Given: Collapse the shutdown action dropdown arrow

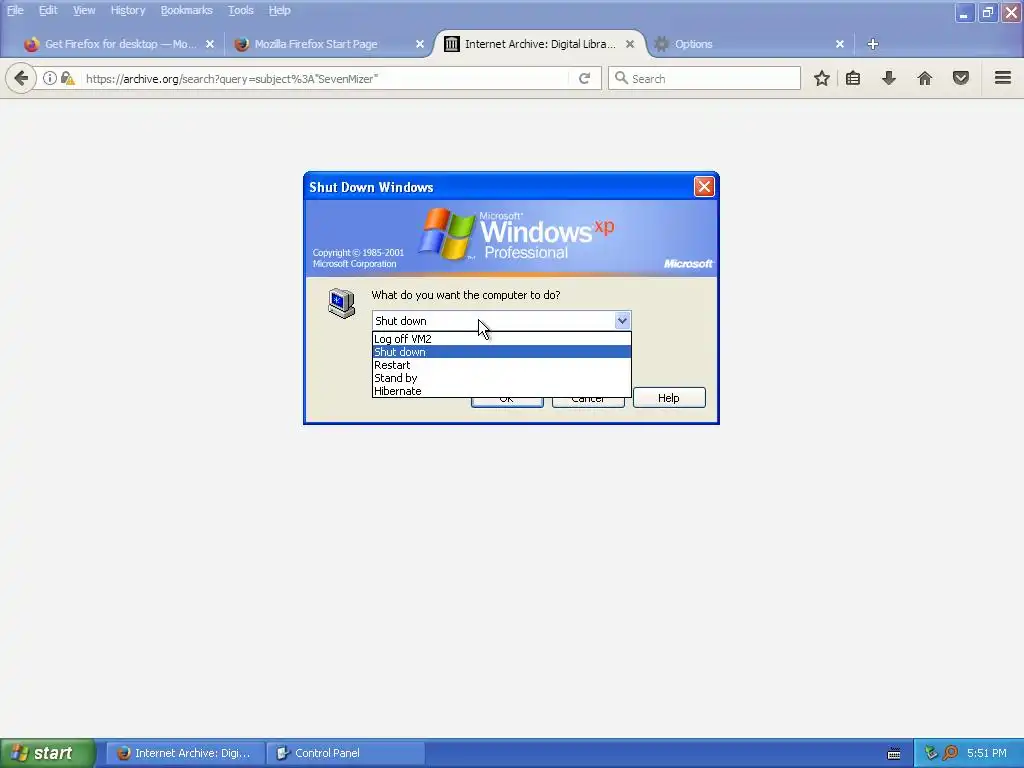Looking at the screenshot, I should point(622,321).
